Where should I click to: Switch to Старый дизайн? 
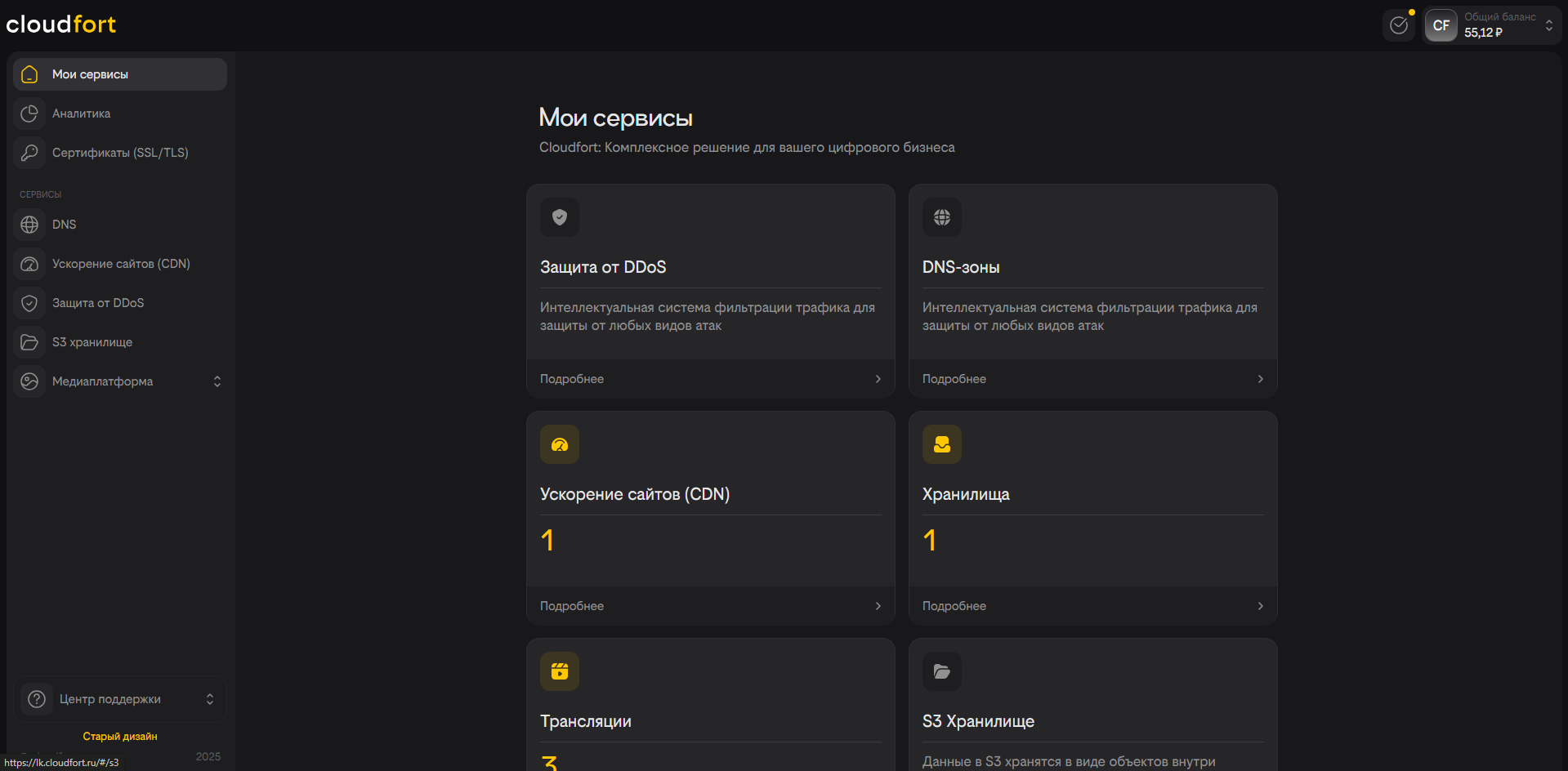(x=120, y=737)
